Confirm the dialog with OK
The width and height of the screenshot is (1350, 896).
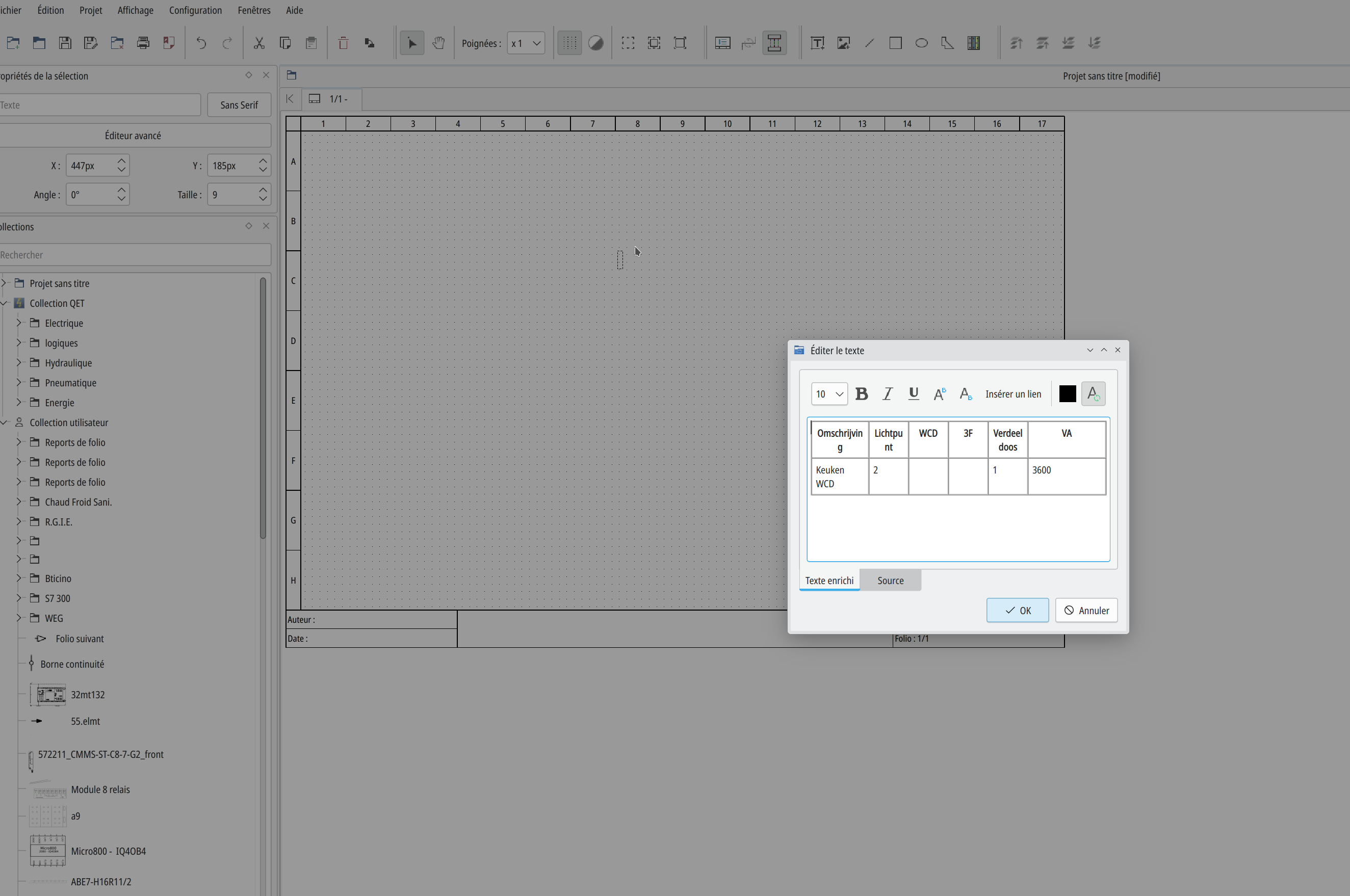(1018, 610)
